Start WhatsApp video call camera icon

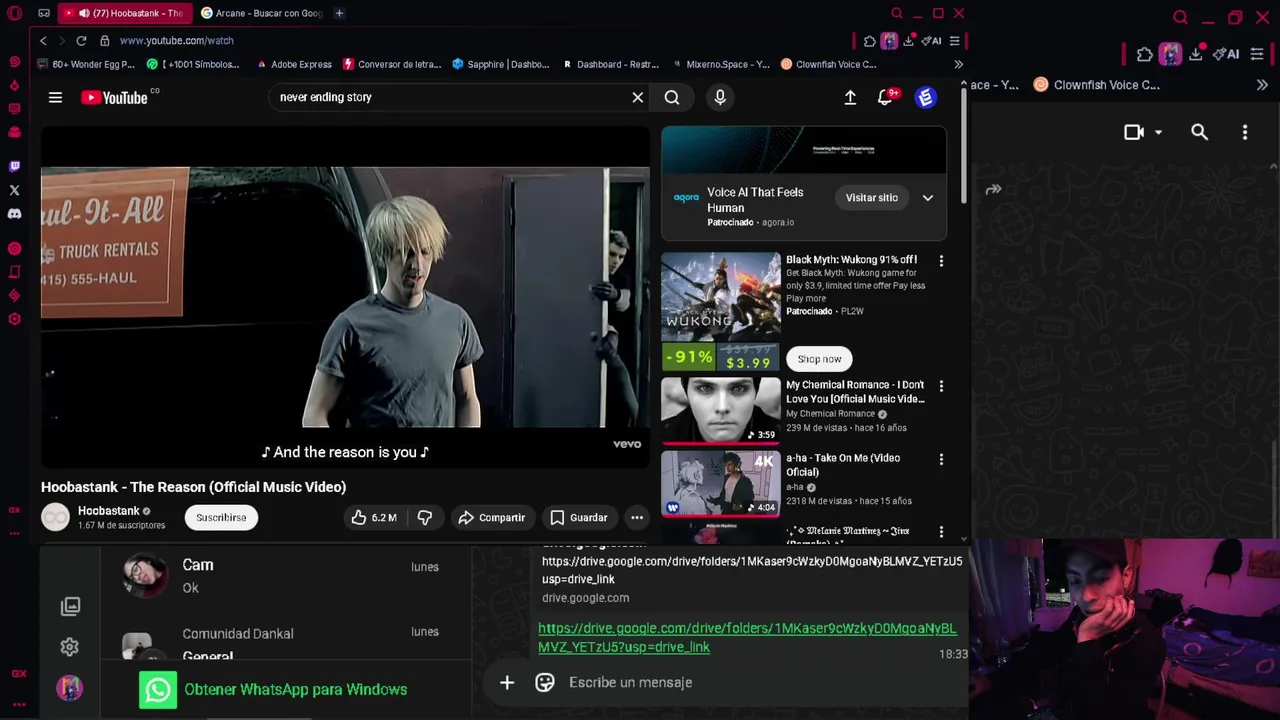click(x=1134, y=132)
